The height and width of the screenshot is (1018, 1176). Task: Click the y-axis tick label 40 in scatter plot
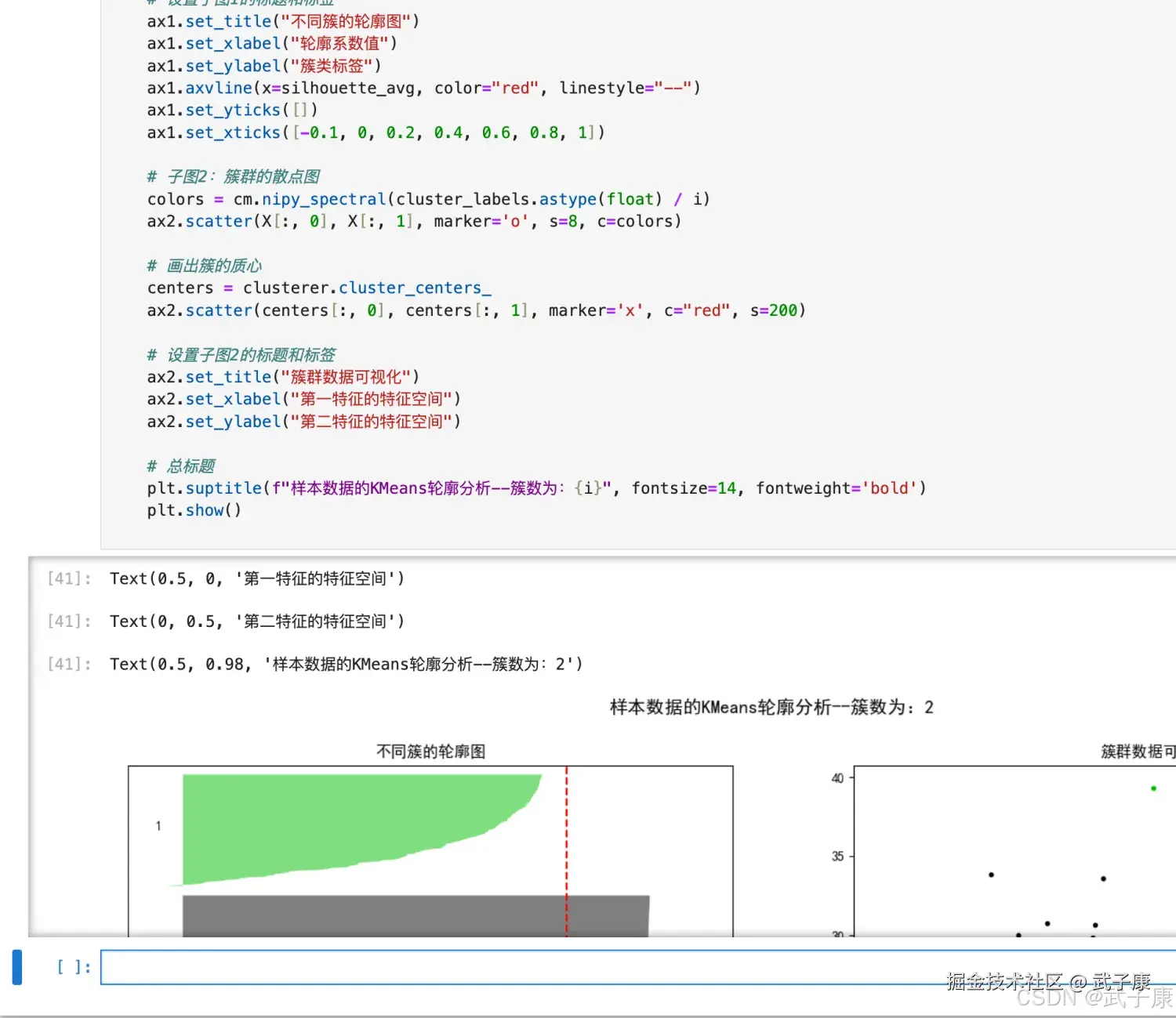click(837, 778)
